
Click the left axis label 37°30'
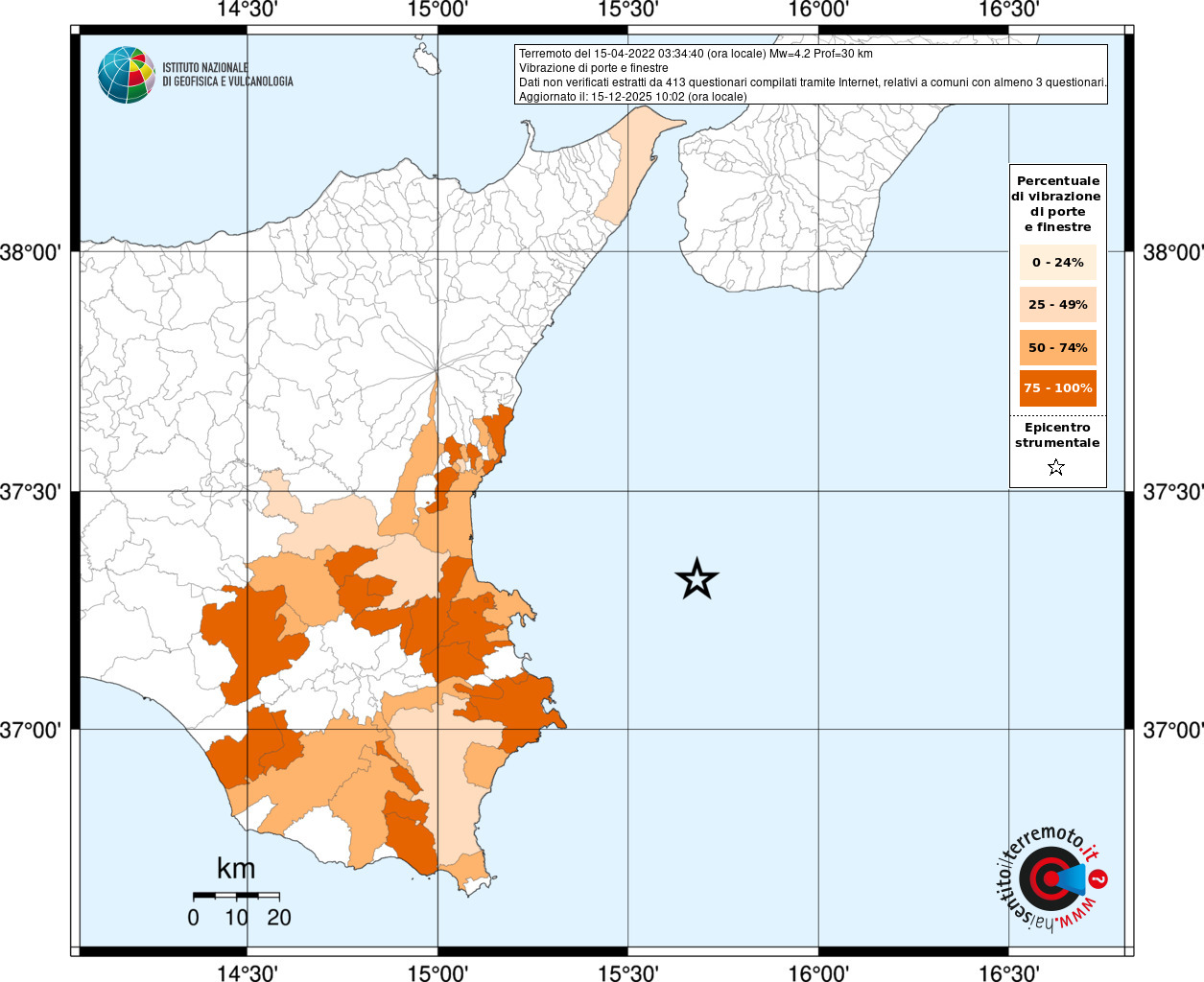pos(31,492)
